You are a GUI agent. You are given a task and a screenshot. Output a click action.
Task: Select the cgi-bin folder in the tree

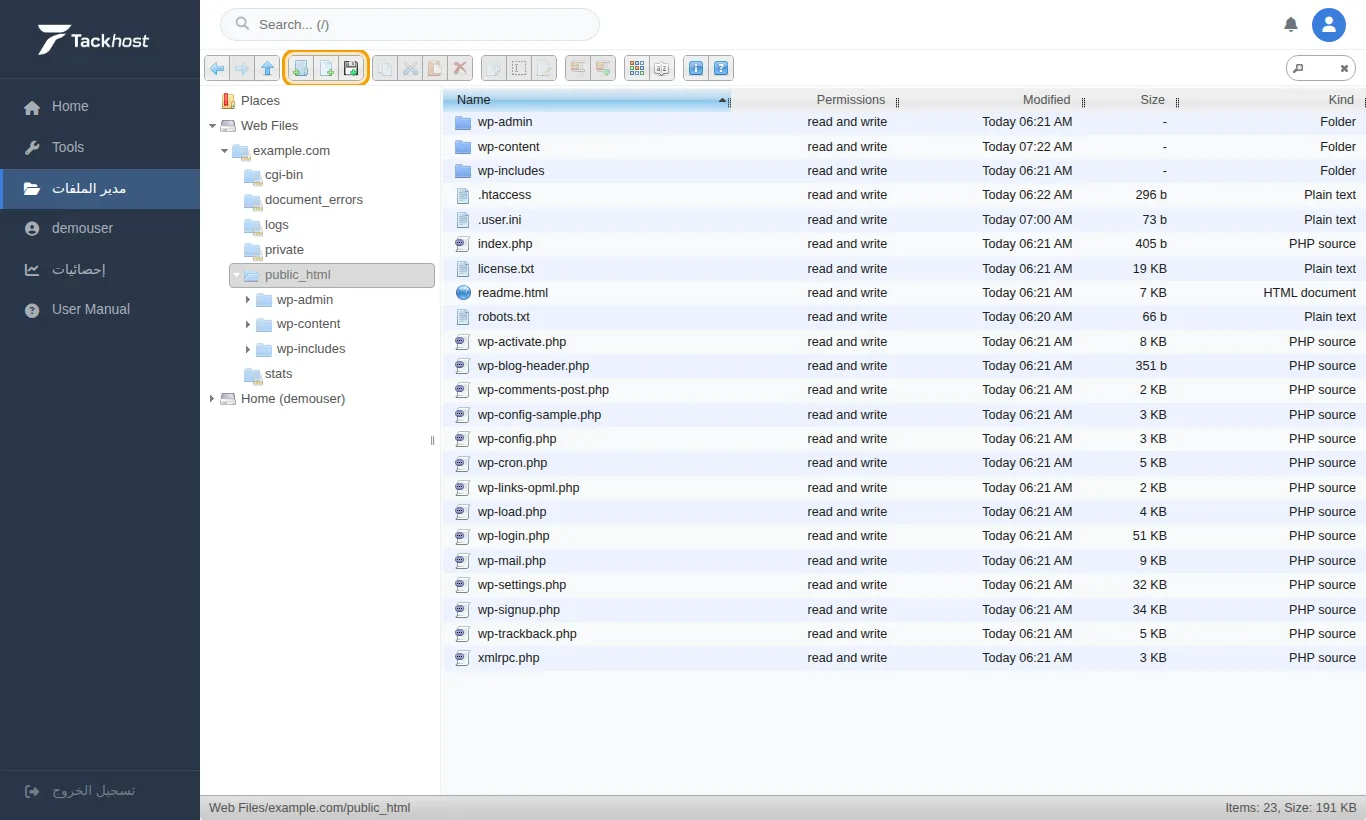[284, 175]
